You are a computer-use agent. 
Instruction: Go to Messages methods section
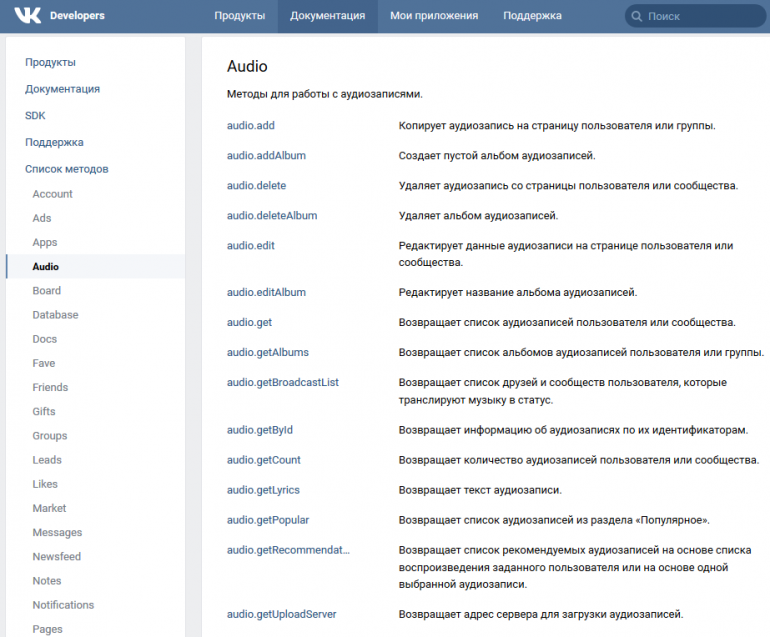(57, 533)
